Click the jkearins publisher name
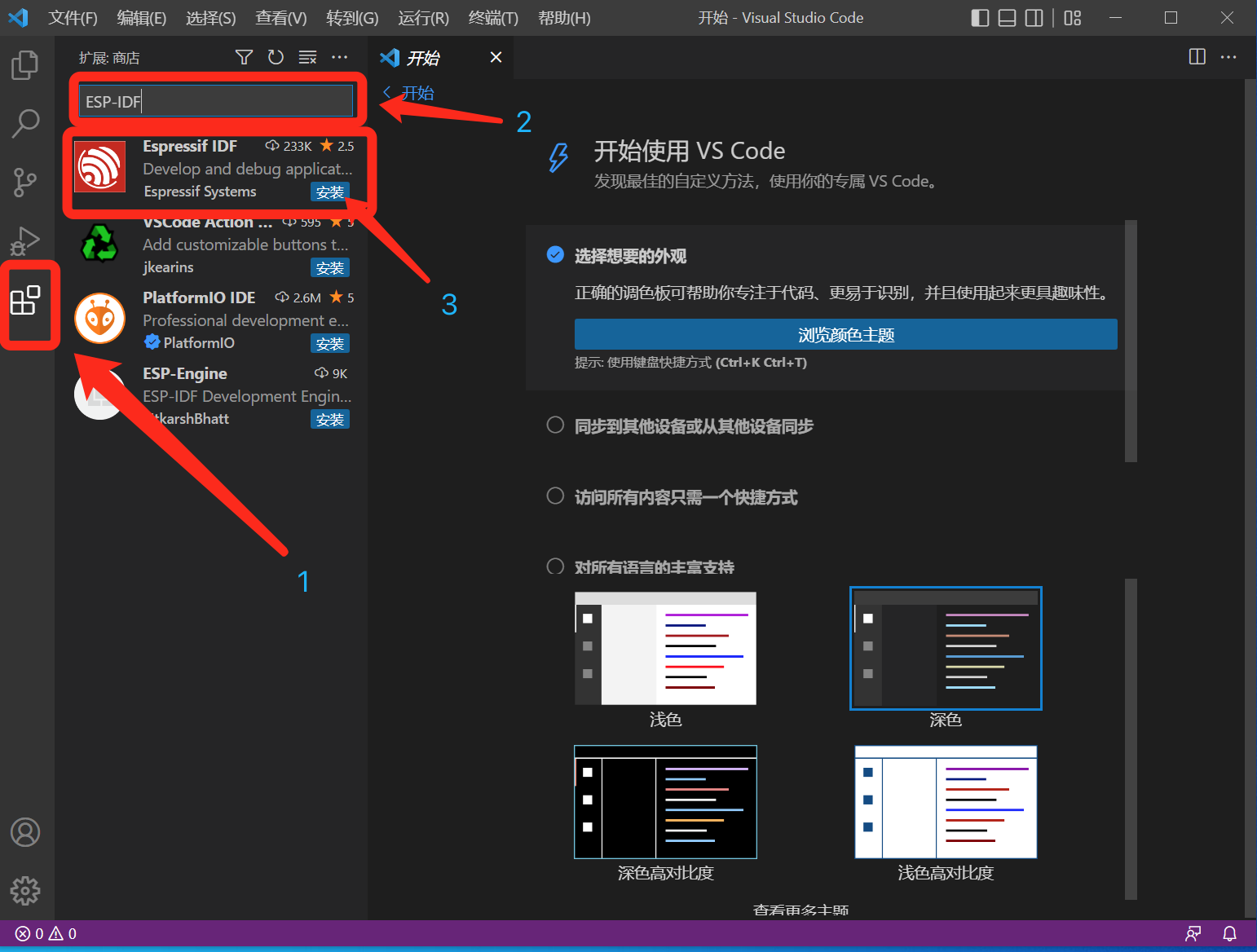The width and height of the screenshot is (1257, 952). coord(168,267)
